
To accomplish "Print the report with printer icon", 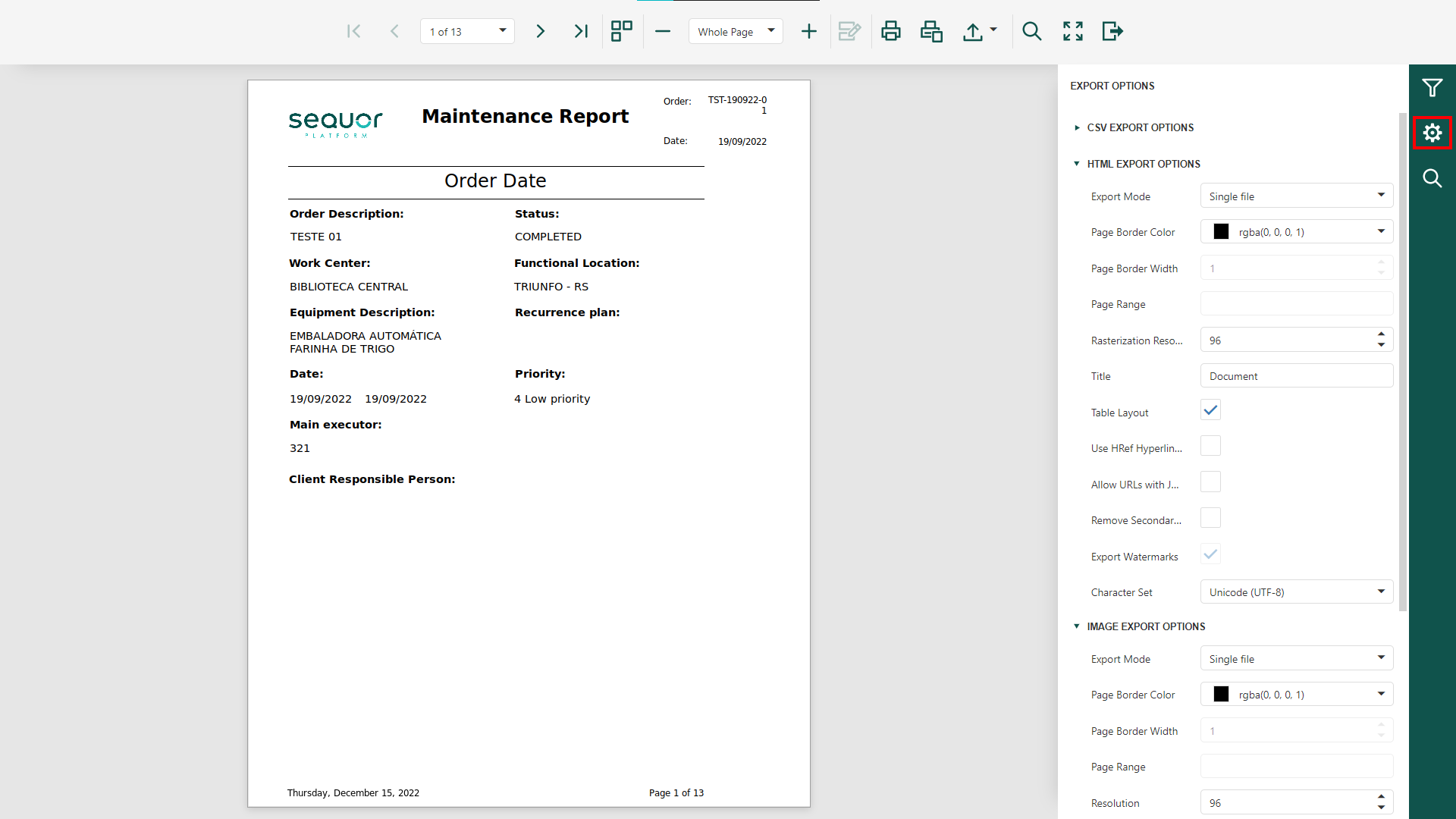I will point(891,31).
